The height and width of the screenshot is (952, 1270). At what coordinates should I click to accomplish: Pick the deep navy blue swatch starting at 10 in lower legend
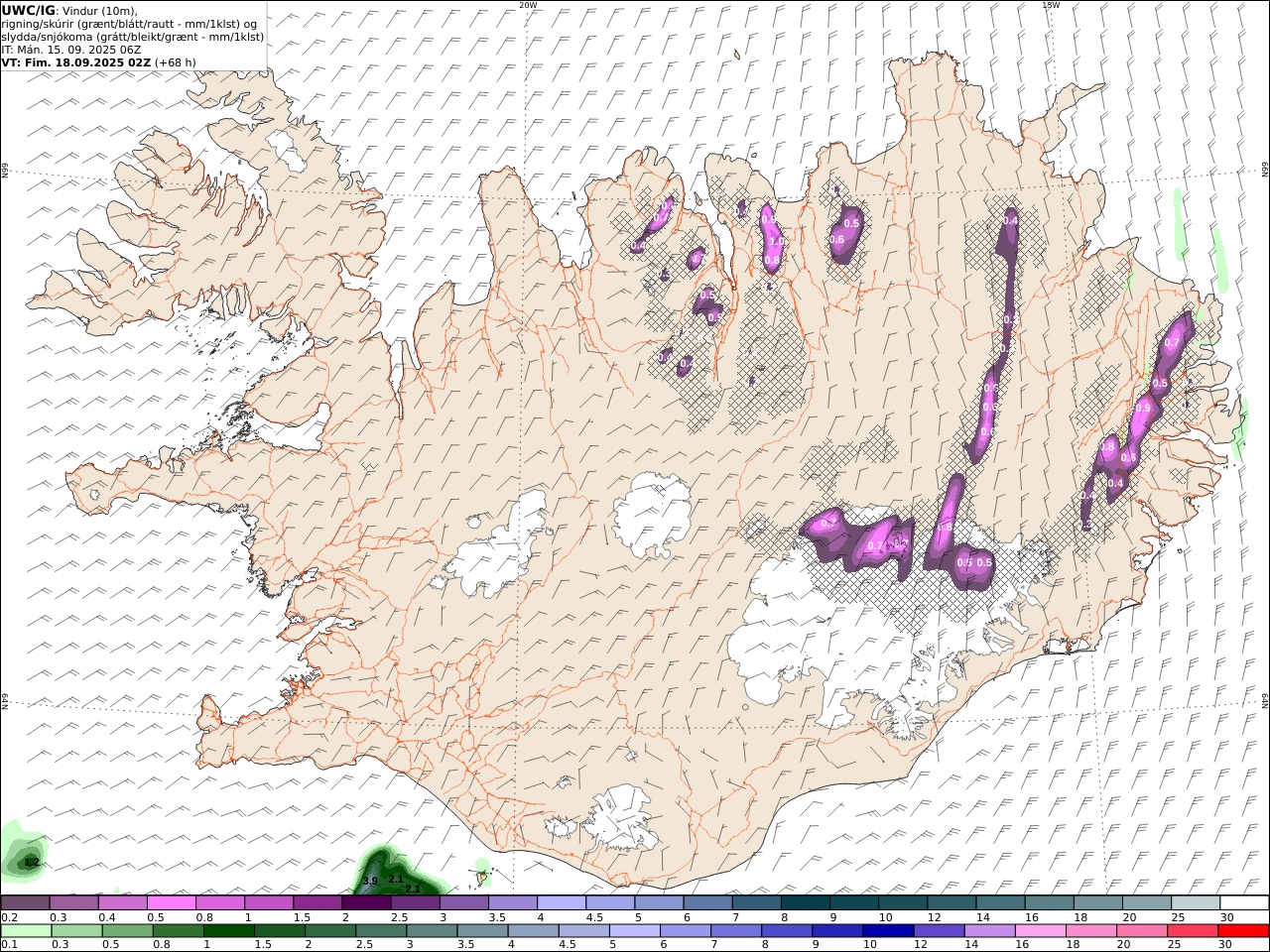click(x=887, y=930)
